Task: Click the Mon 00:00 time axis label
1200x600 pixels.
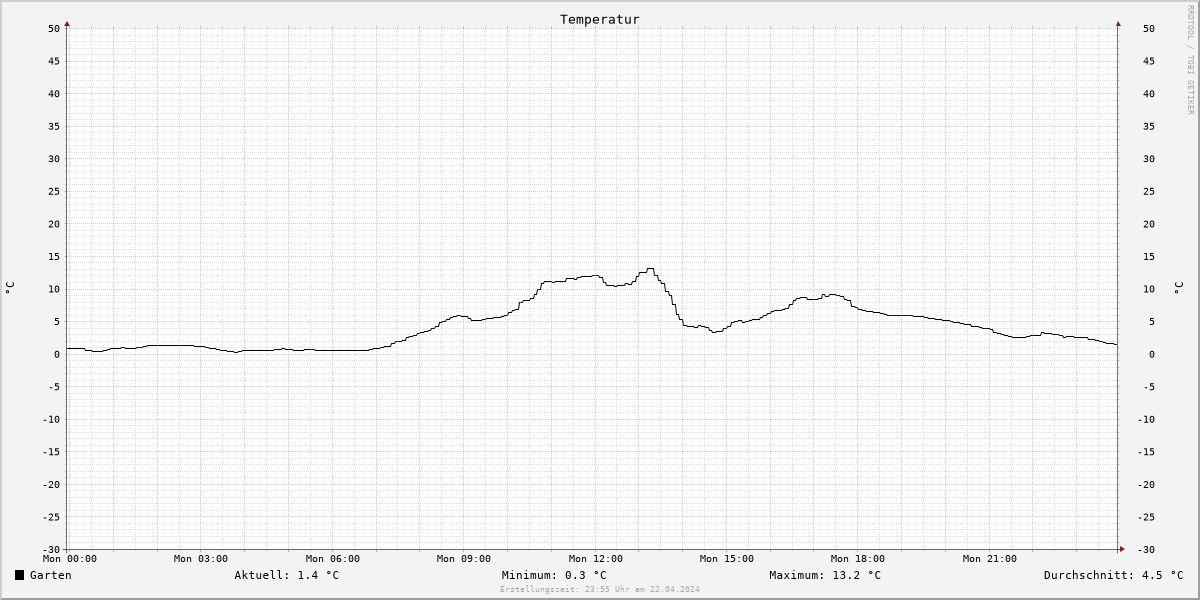Action: pos(69,559)
